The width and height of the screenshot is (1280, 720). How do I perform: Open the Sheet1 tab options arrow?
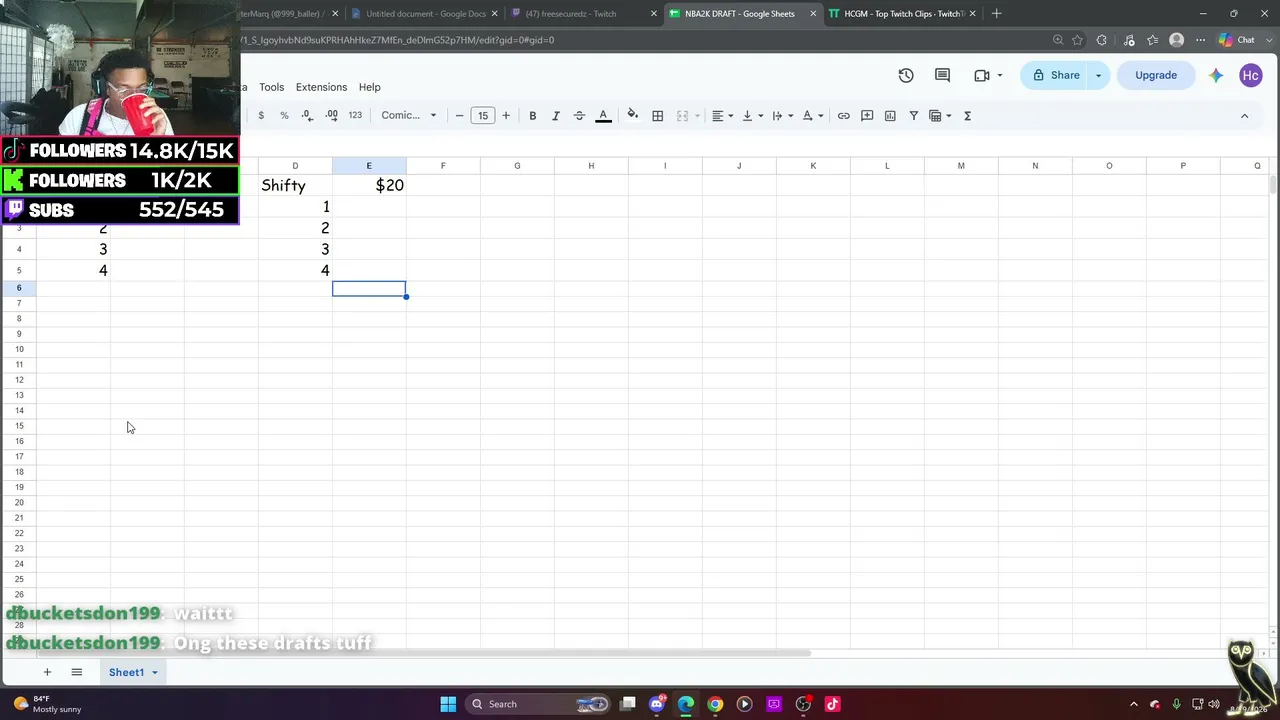click(x=155, y=673)
